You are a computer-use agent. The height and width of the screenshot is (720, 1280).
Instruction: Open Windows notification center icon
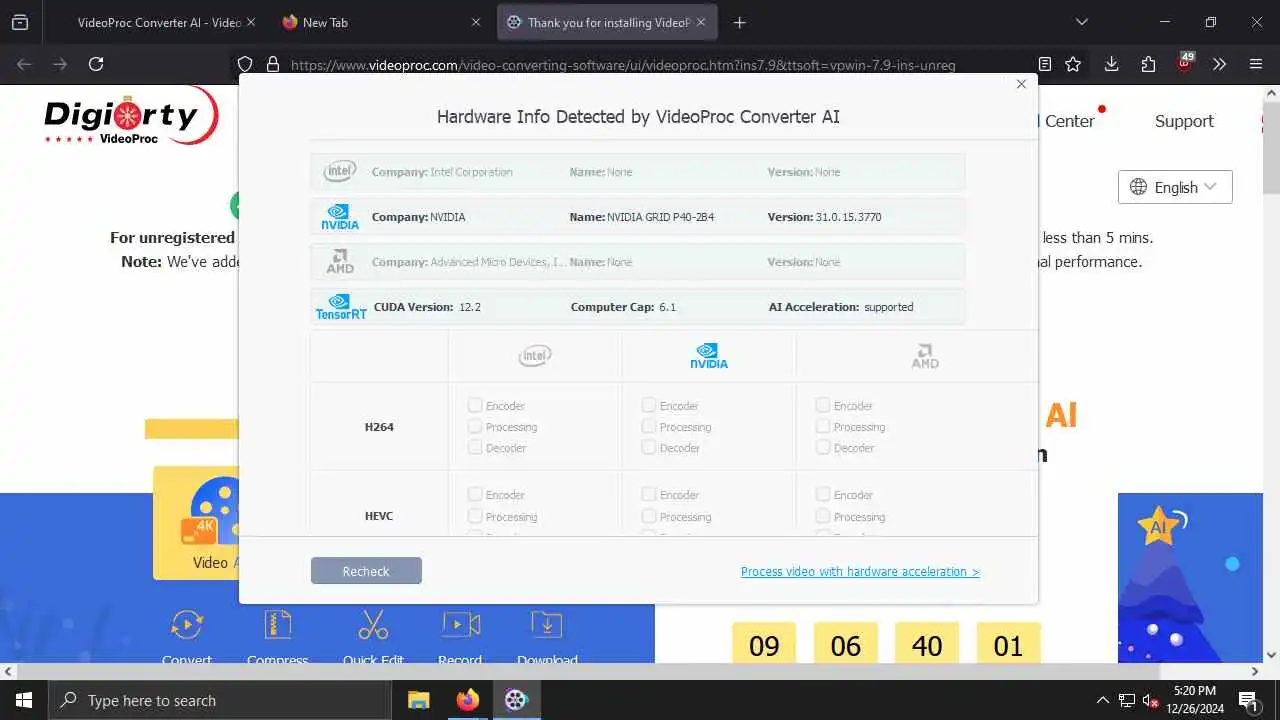1248,700
